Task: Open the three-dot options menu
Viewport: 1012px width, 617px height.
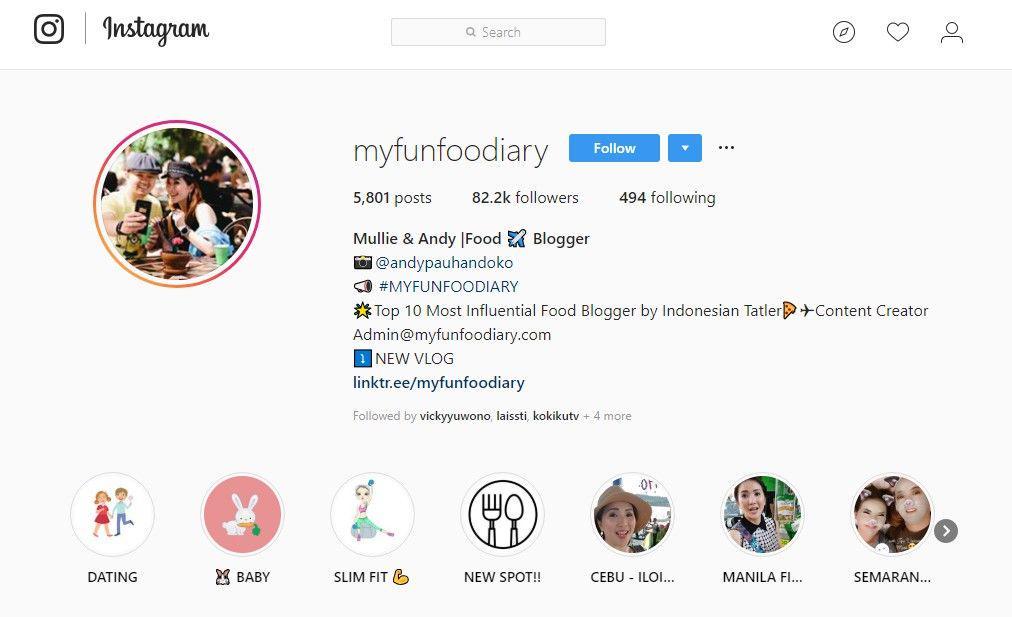Action: click(x=726, y=148)
